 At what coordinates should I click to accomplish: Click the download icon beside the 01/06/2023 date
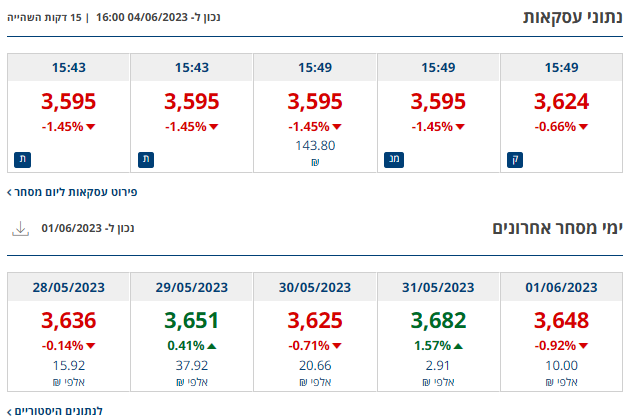[x=20, y=228]
